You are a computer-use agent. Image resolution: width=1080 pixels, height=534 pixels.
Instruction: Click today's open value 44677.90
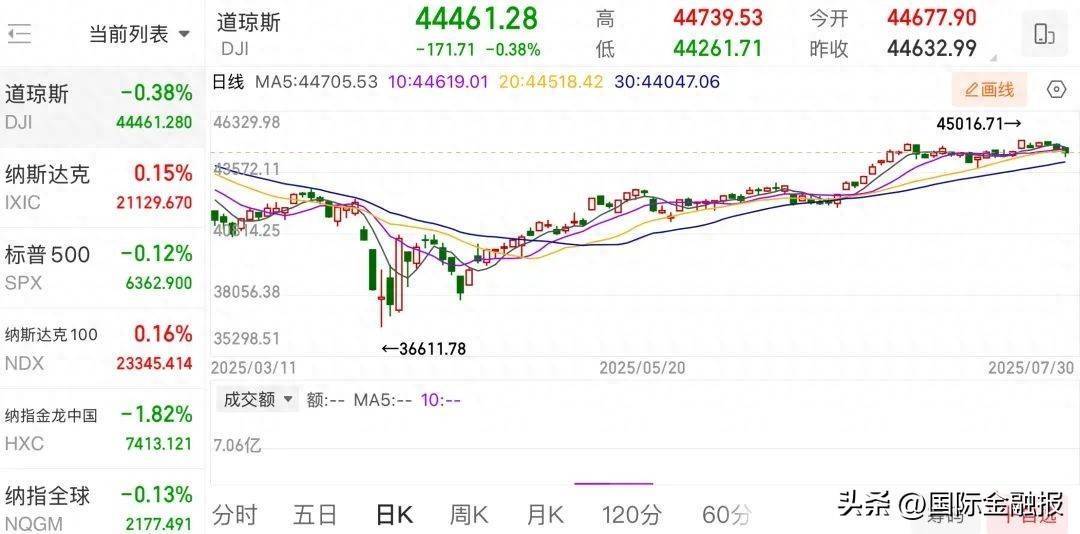pyautogui.click(x=932, y=18)
